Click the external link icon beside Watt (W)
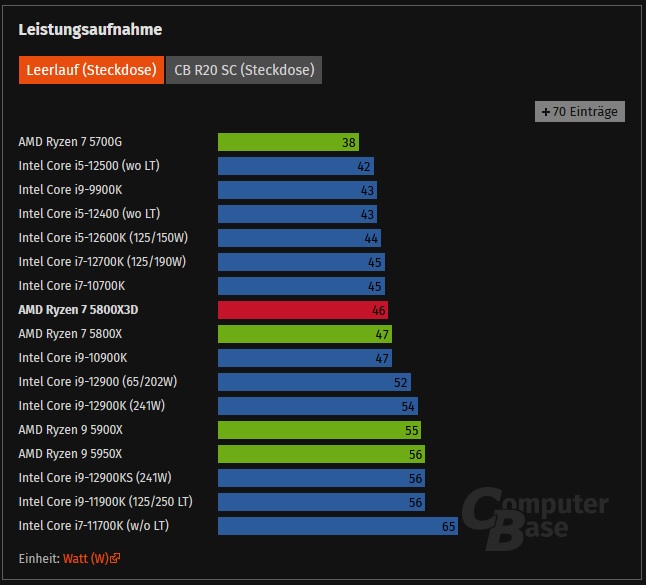Image resolution: width=646 pixels, height=585 pixels. tap(115, 558)
